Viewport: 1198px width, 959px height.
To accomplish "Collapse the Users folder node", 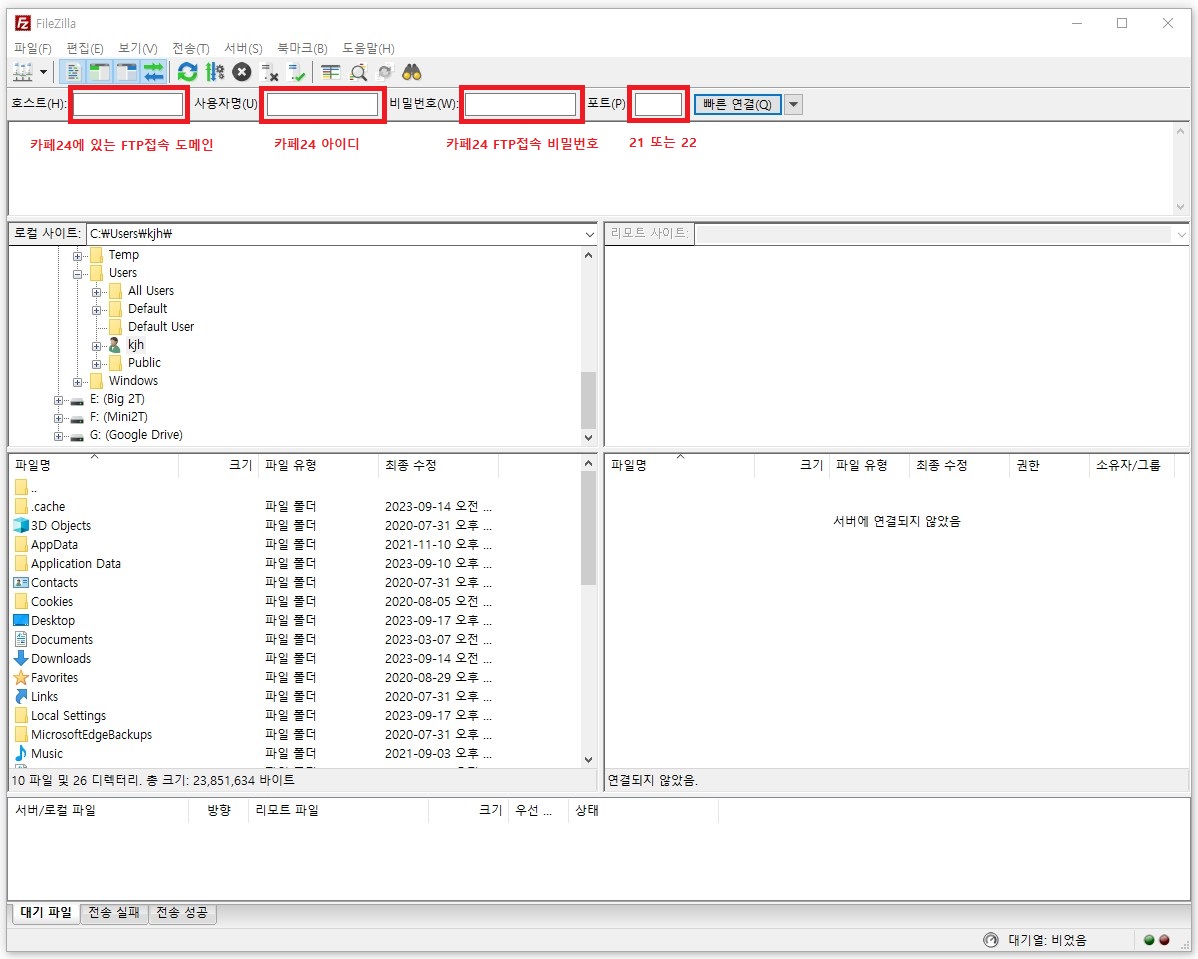I will (77, 274).
